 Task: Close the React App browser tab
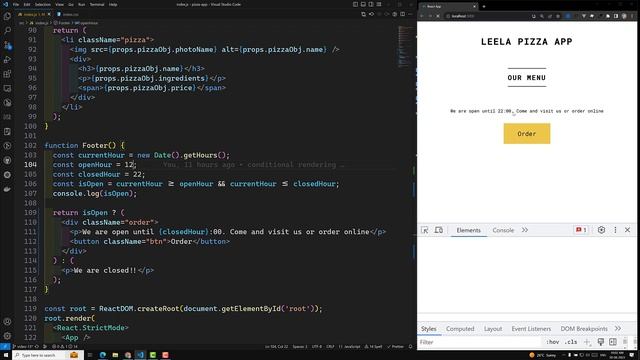(x=474, y=7)
